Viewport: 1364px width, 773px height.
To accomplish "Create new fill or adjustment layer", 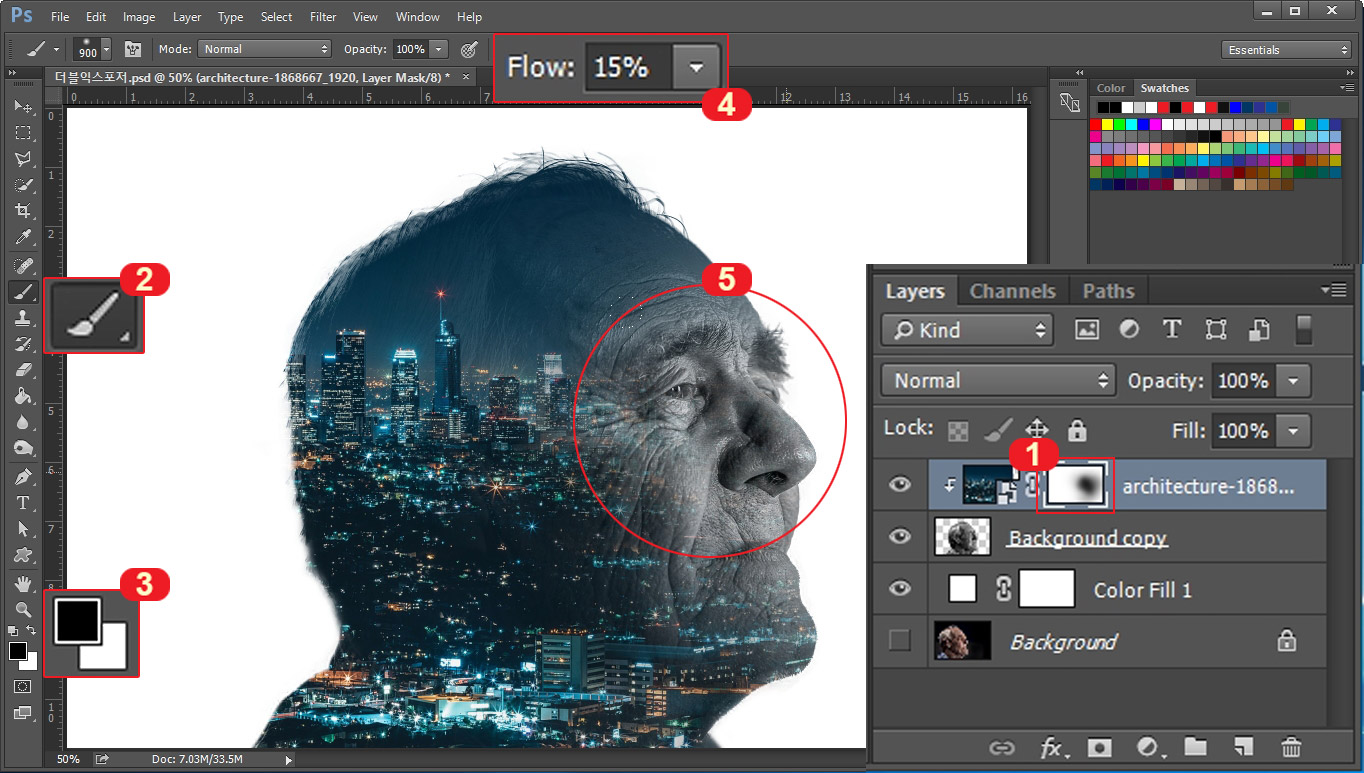I will (x=1150, y=747).
